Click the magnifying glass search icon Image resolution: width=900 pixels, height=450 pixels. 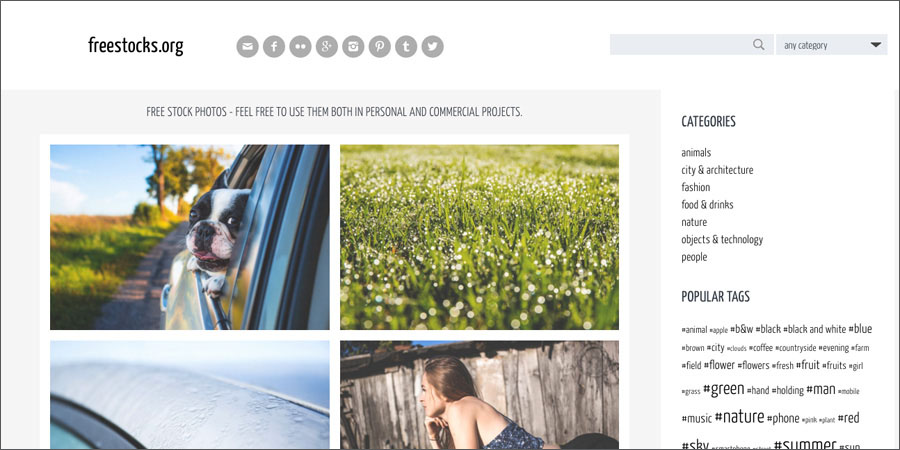coord(759,45)
